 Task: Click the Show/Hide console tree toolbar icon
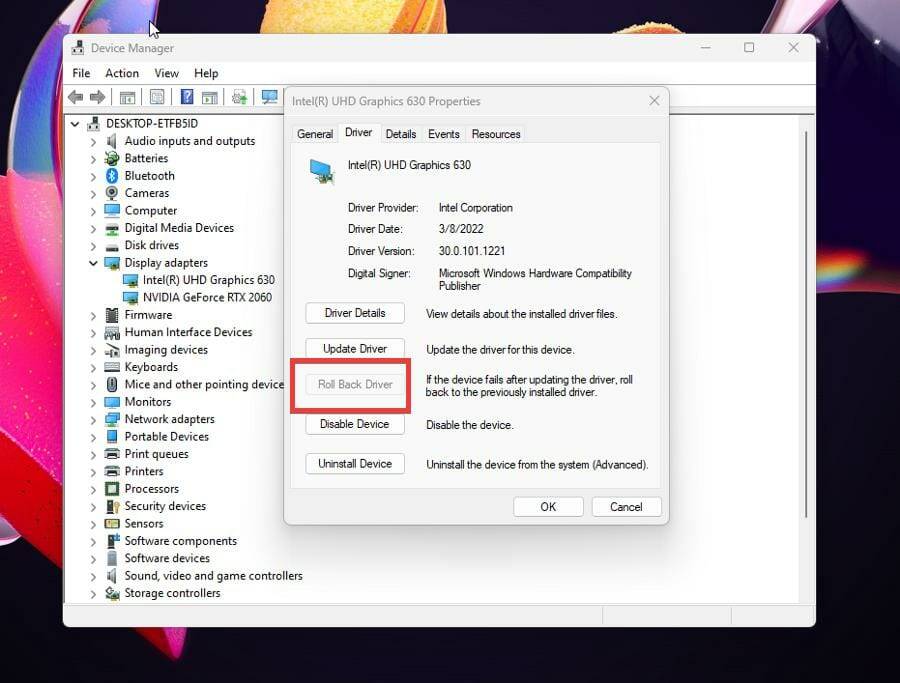127,96
